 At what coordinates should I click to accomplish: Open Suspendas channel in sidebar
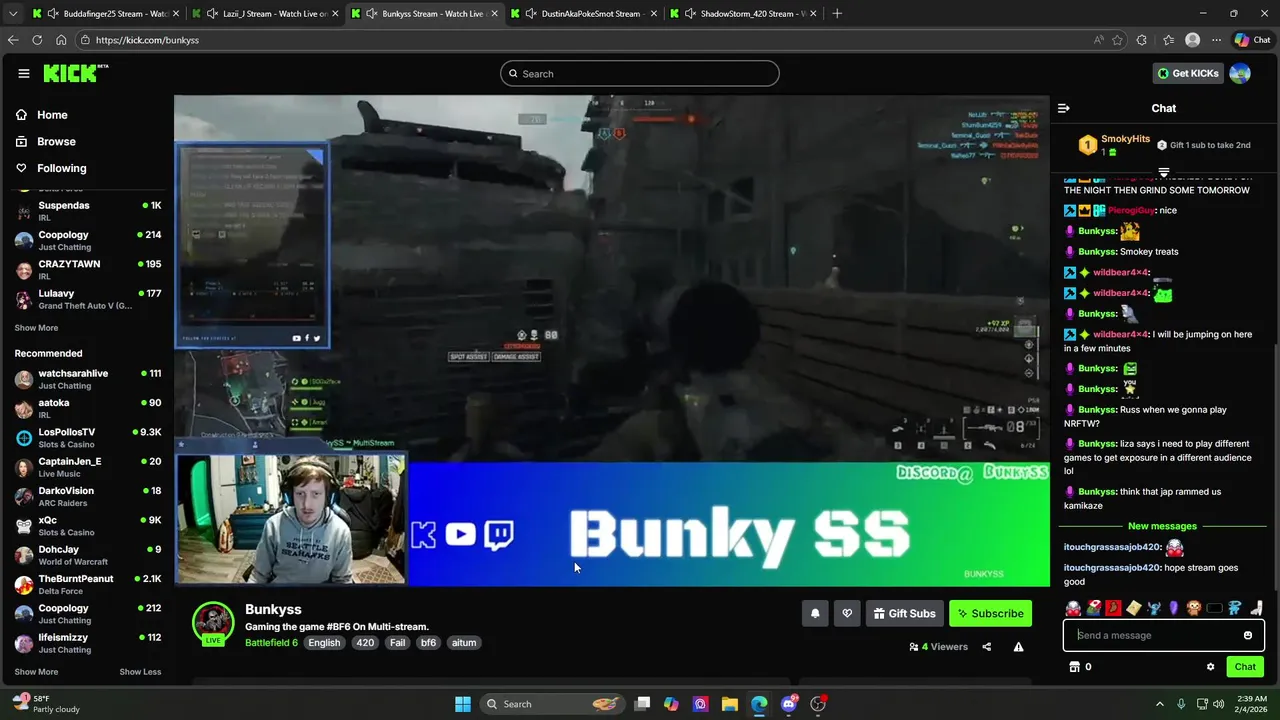tap(87, 210)
